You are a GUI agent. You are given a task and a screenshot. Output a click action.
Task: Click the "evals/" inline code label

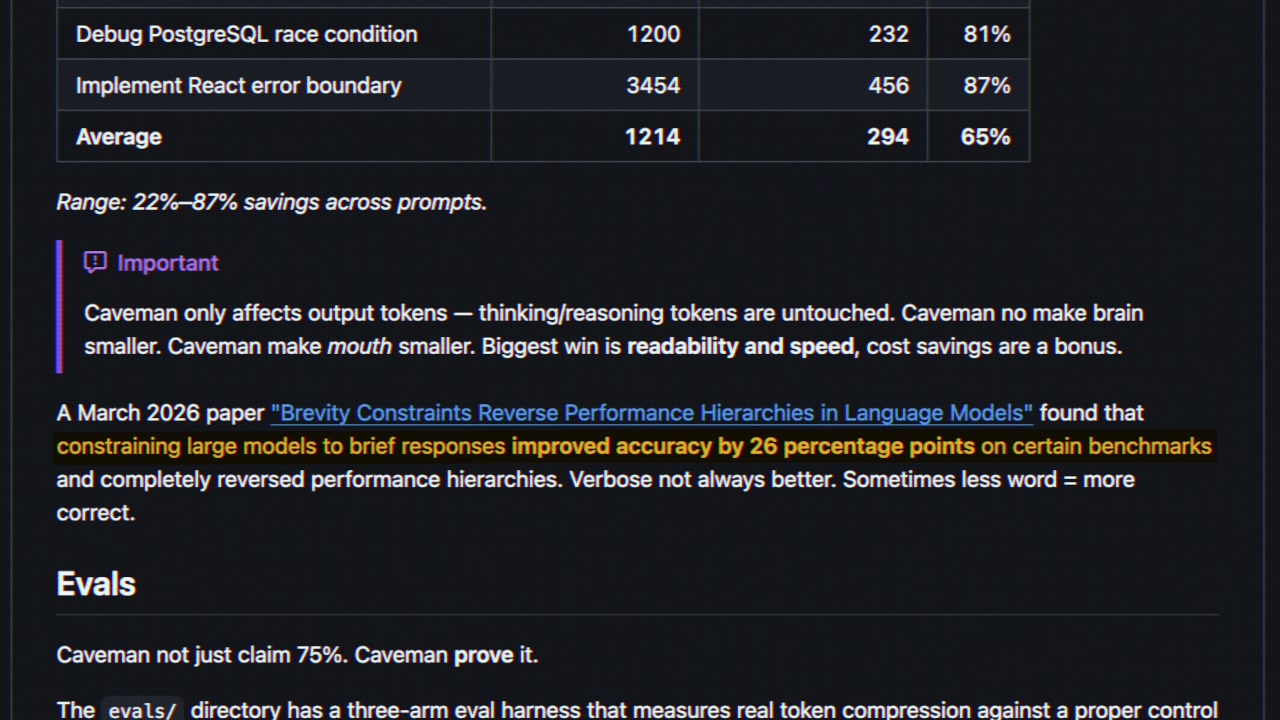pyautogui.click(x=142, y=711)
